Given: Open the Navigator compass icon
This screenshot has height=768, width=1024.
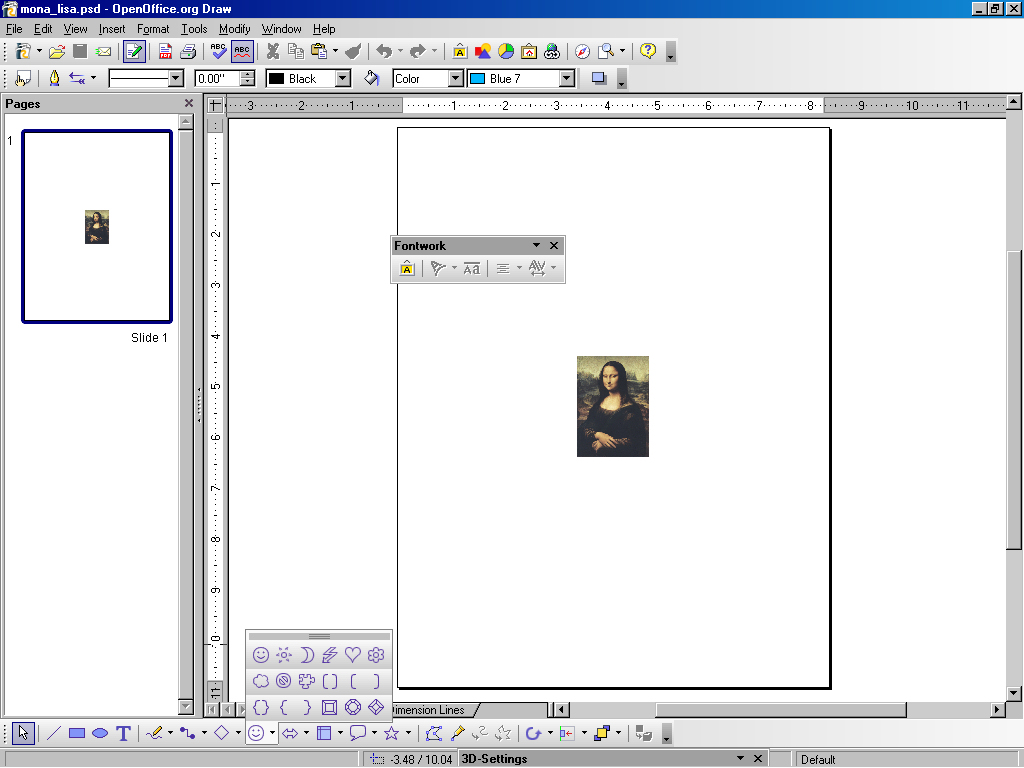Looking at the screenshot, I should coord(581,51).
